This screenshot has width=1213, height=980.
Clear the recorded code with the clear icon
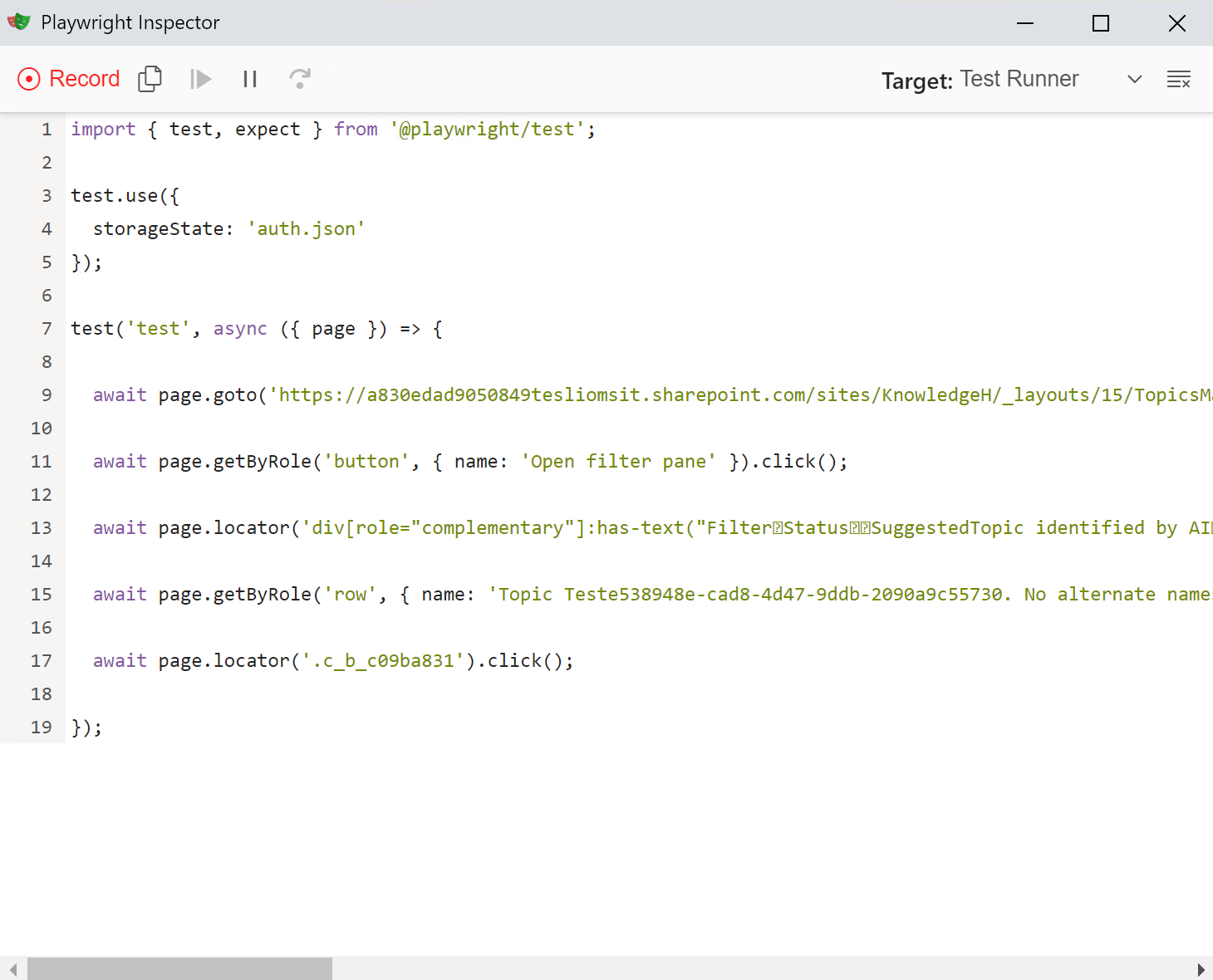1179,79
